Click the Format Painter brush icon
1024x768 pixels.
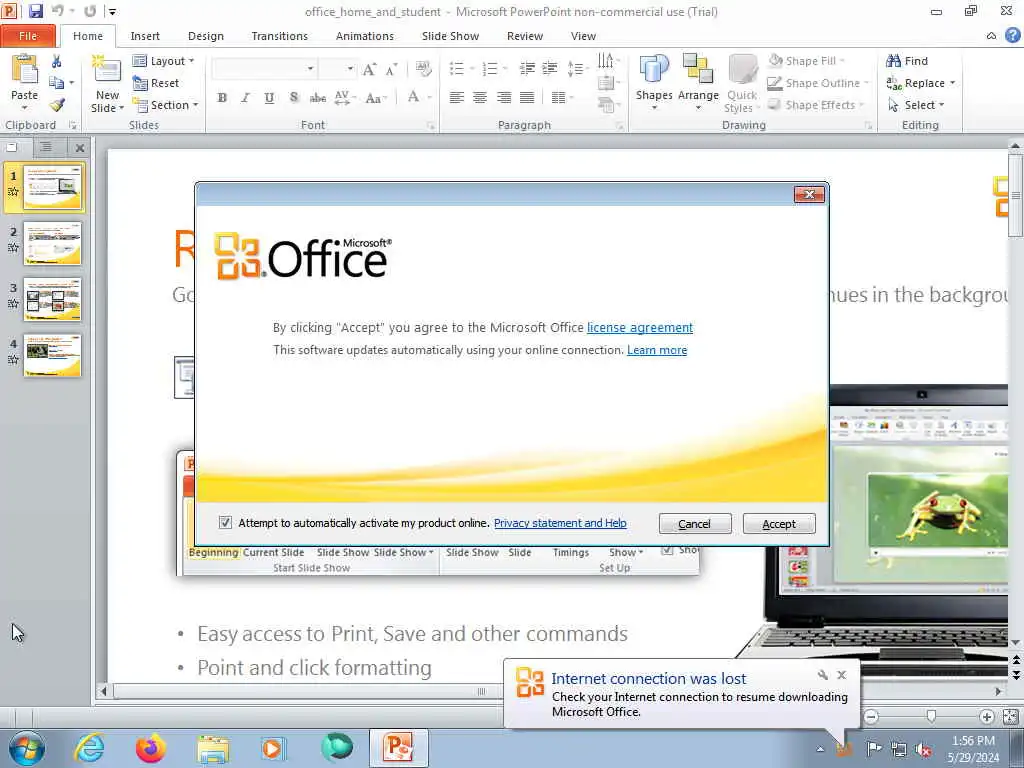pyautogui.click(x=57, y=104)
